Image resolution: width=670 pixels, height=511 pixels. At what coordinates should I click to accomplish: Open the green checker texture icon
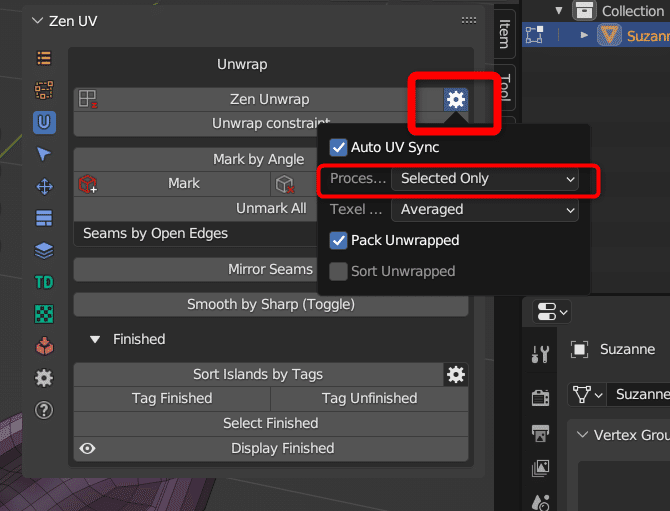click(44, 314)
